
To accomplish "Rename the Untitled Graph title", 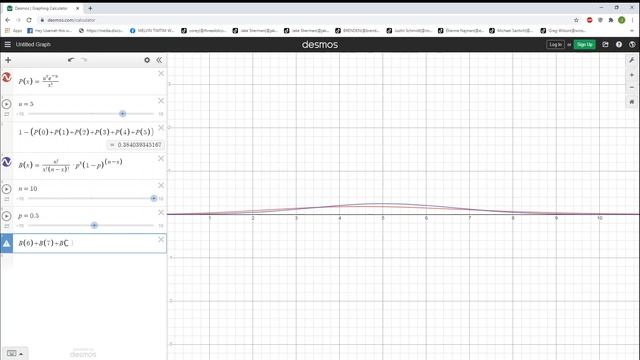I will coord(33,44).
